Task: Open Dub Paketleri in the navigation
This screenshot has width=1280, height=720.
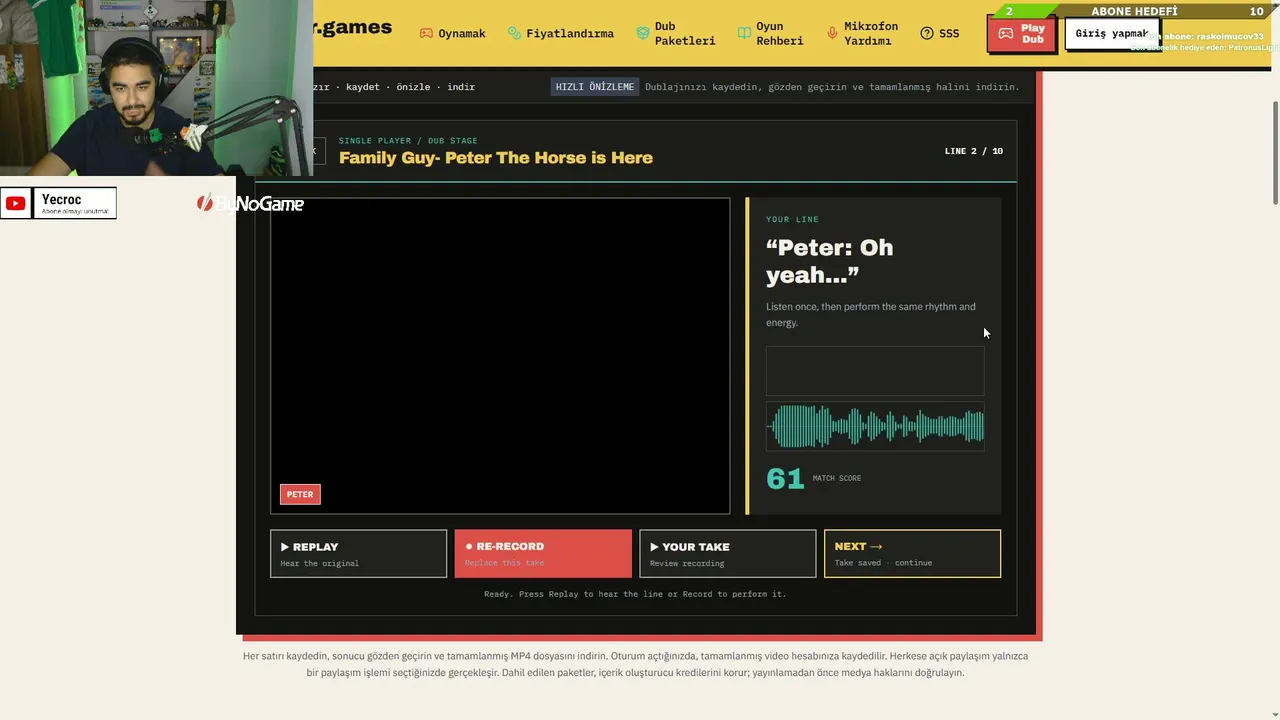Action: click(x=676, y=34)
